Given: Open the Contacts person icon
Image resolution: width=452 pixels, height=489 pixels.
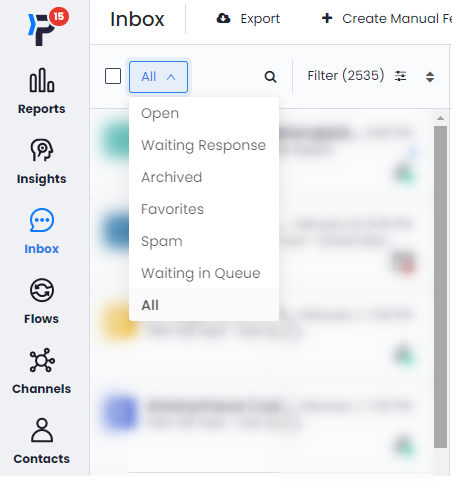Looking at the screenshot, I should (x=42, y=430).
